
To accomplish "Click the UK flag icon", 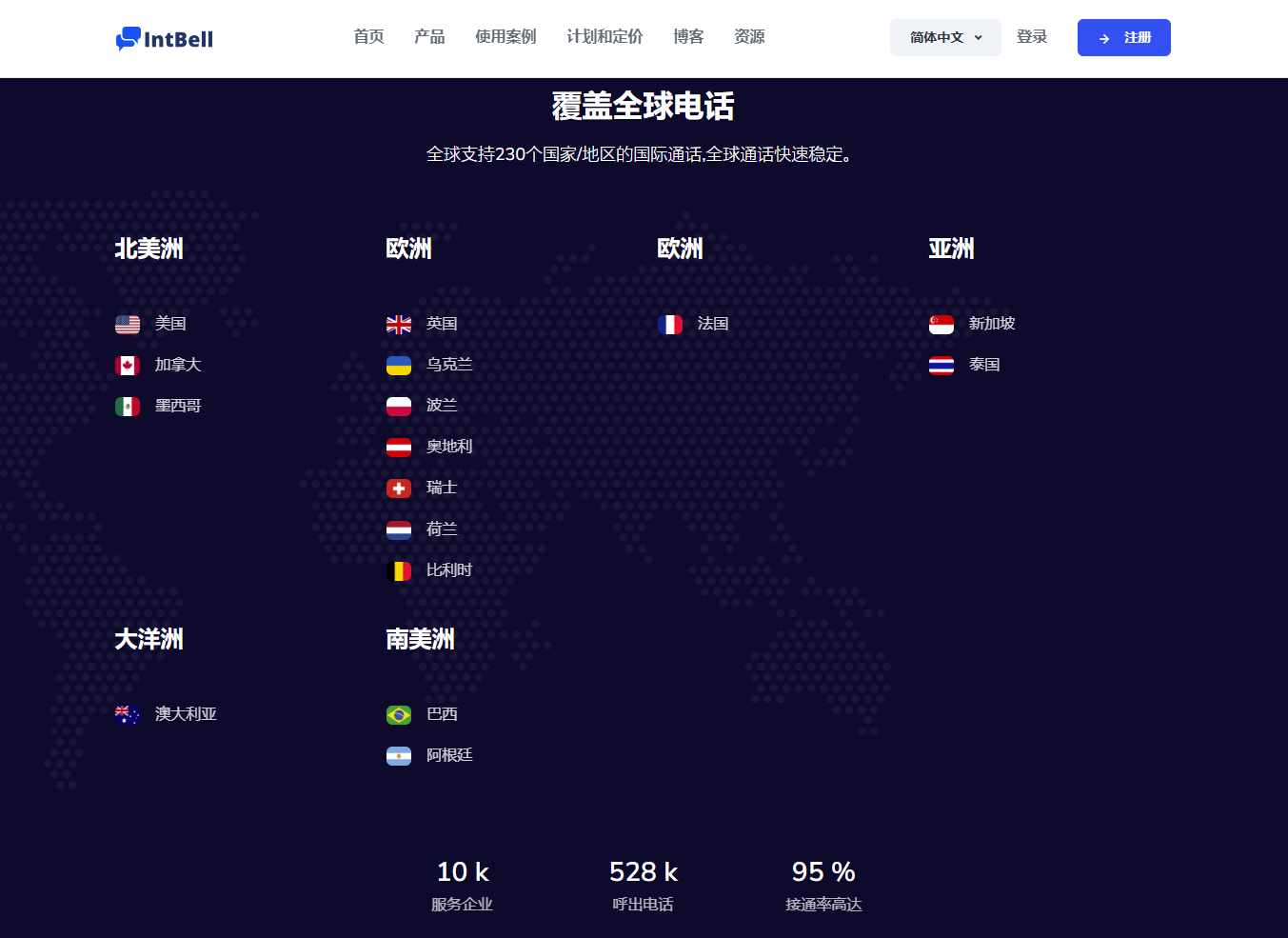I will pos(399,325).
